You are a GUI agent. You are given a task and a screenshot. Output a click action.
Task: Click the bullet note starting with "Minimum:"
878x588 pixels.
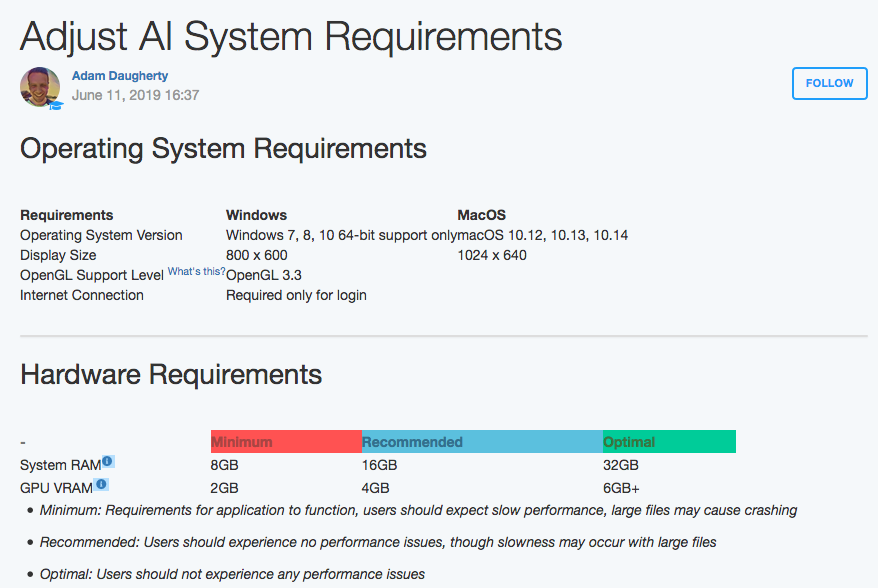pos(418,511)
